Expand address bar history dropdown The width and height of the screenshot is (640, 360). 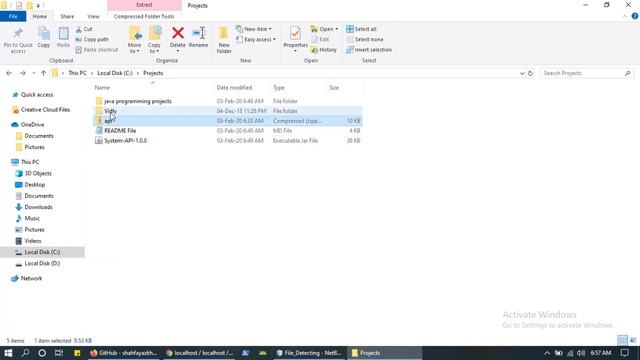522,73
